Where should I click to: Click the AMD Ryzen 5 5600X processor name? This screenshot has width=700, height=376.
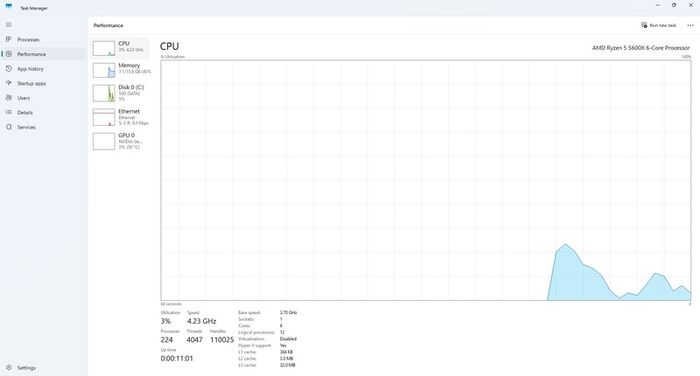pyautogui.click(x=641, y=48)
